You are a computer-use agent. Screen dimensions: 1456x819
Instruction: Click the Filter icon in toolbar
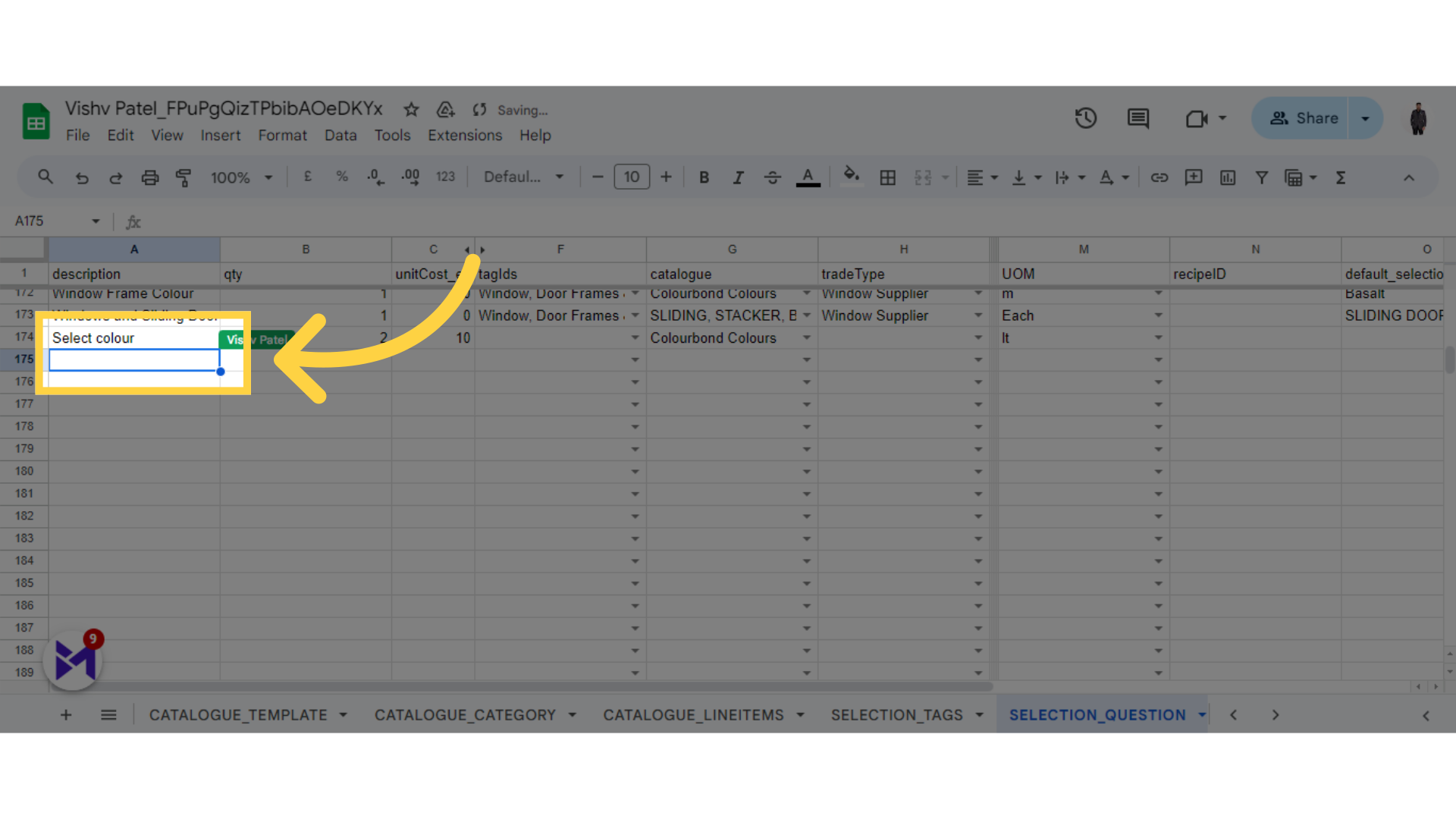point(1262,178)
